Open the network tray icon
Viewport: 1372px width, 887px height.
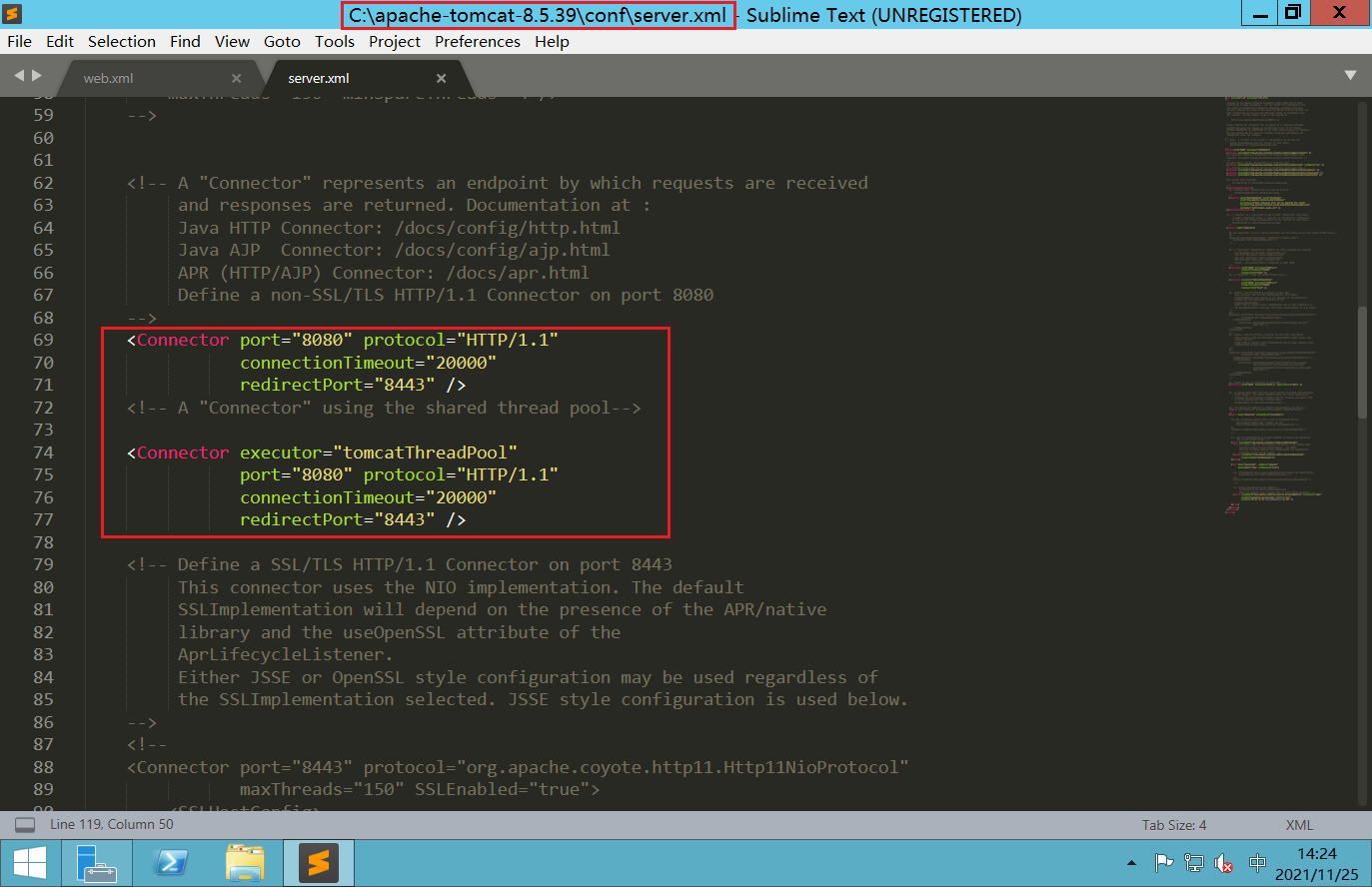(1194, 863)
